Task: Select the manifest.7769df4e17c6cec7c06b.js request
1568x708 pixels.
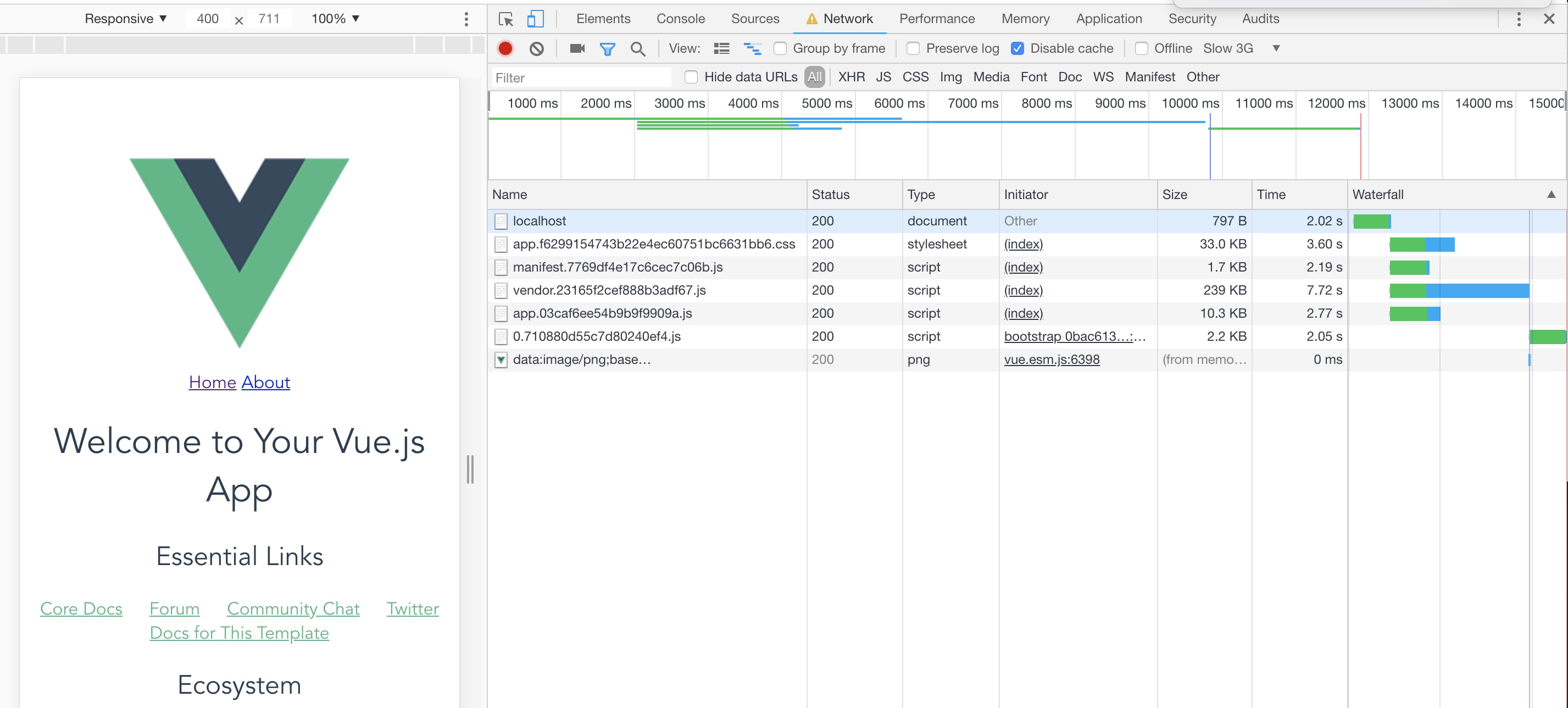Action: click(x=618, y=267)
